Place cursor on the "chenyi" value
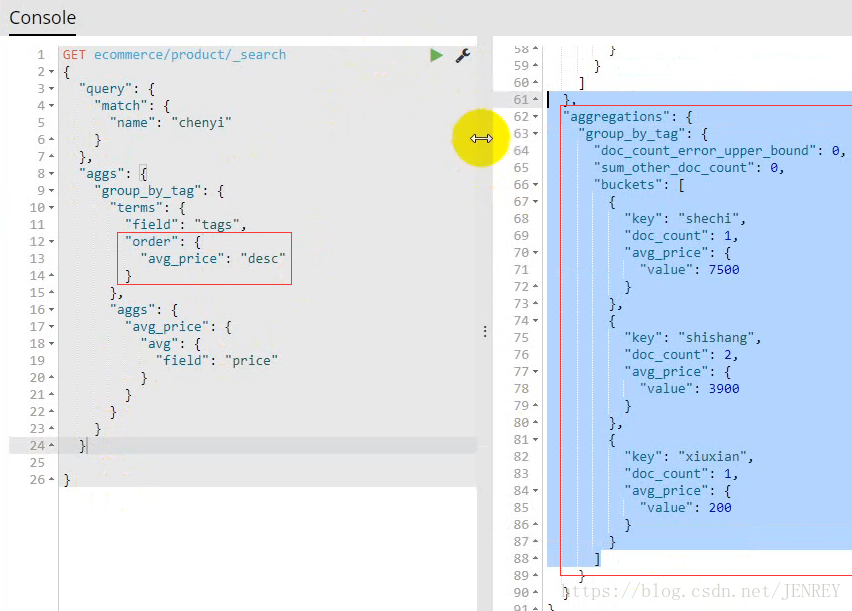Image resolution: width=852 pixels, height=611 pixels. [202, 123]
